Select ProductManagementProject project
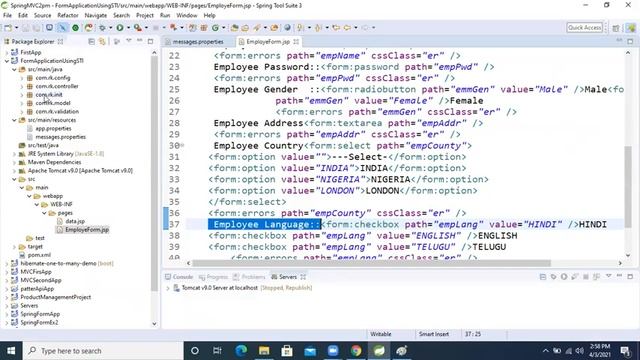Viewport: 640px width, 360px height. 56,297
